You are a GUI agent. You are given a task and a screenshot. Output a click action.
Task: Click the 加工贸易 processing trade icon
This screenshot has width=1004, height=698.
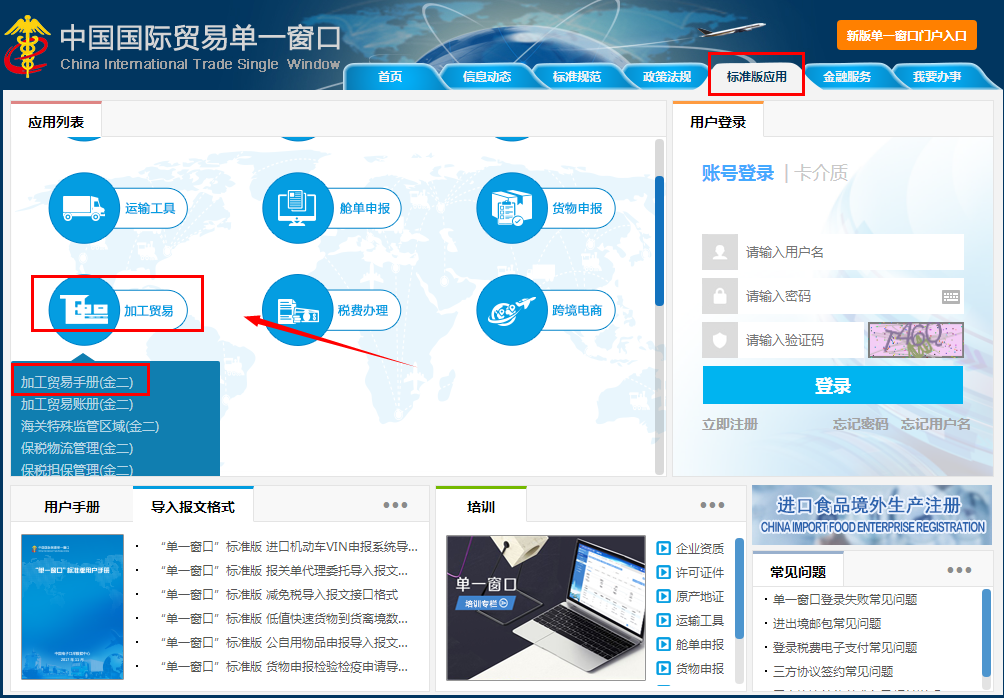point(84,310)
